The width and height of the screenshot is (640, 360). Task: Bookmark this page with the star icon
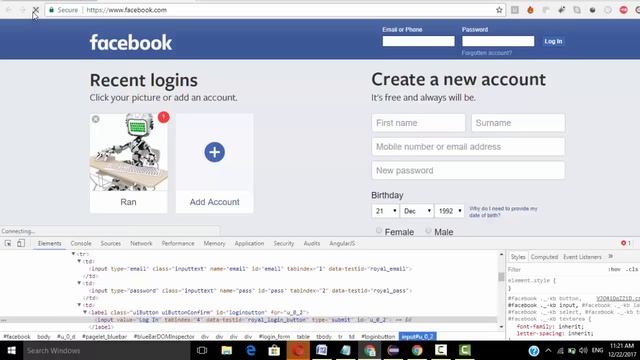(x=499, y=10)
